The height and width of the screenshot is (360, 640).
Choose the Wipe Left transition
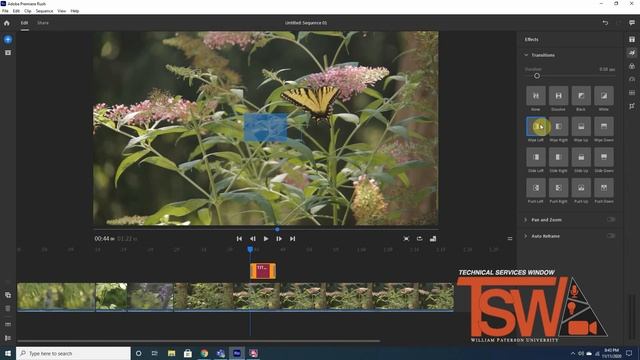[536, 127]
